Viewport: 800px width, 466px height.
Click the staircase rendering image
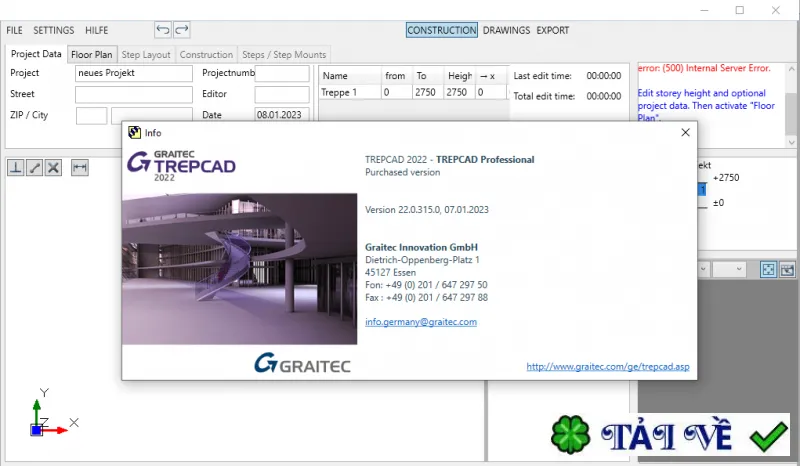point(239,268)
